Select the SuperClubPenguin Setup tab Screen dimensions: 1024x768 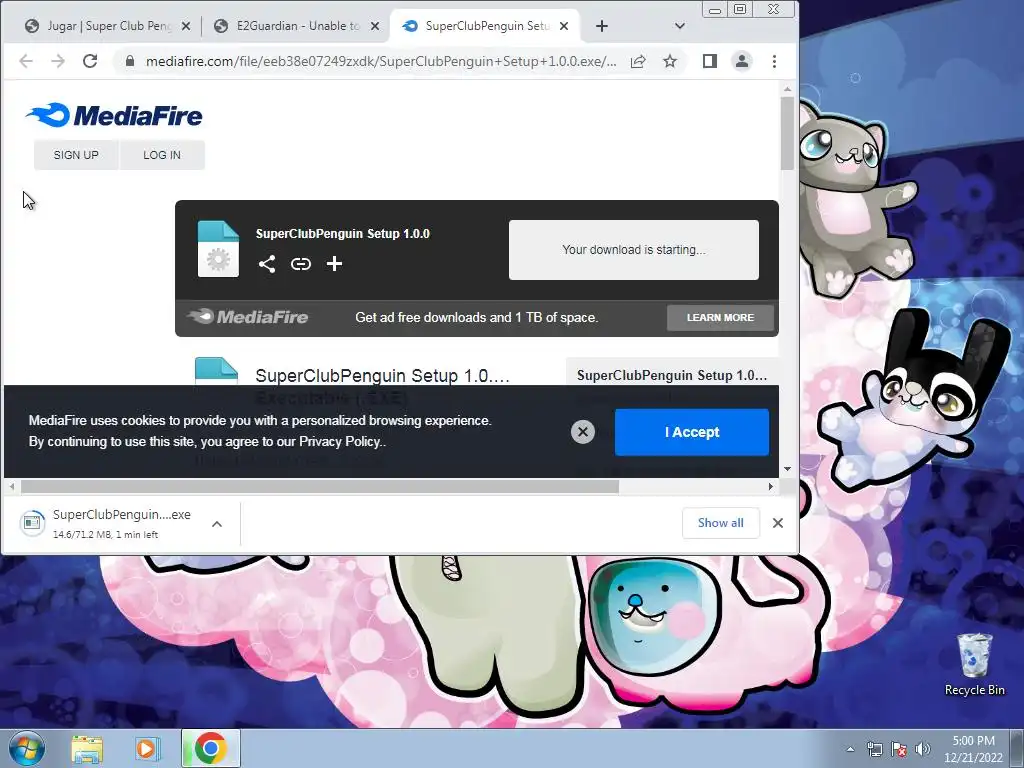coord(486,26)
